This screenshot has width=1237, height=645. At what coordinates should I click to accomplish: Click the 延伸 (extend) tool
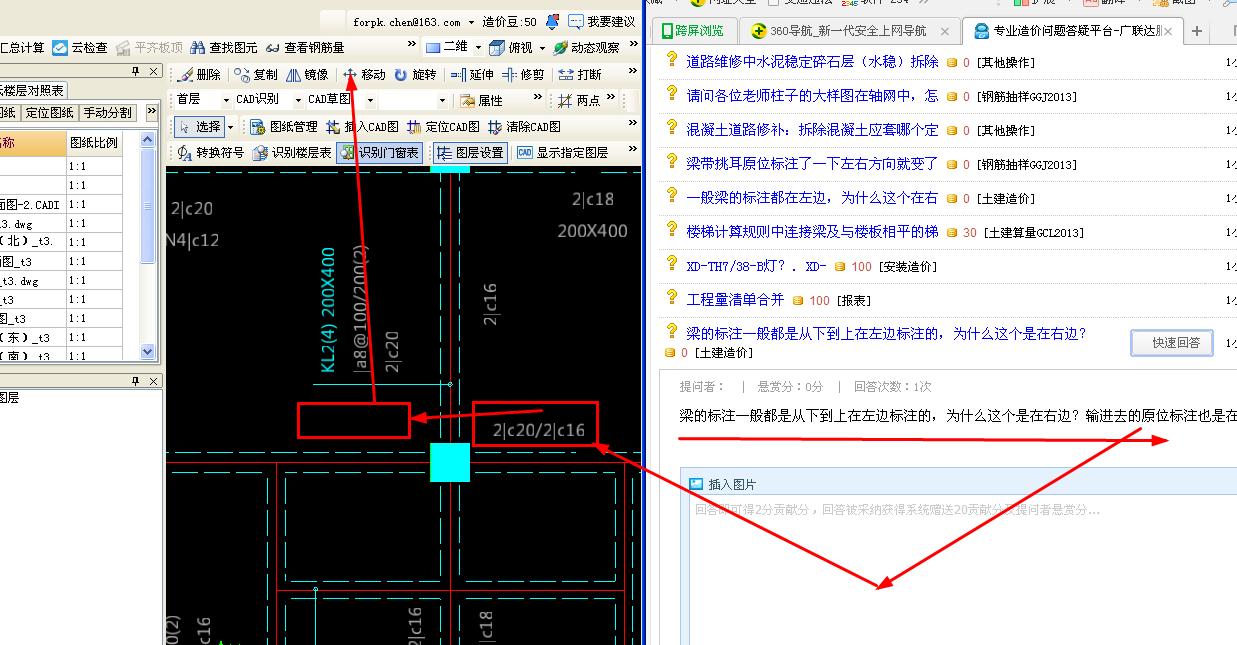click(x=472, y=75)
